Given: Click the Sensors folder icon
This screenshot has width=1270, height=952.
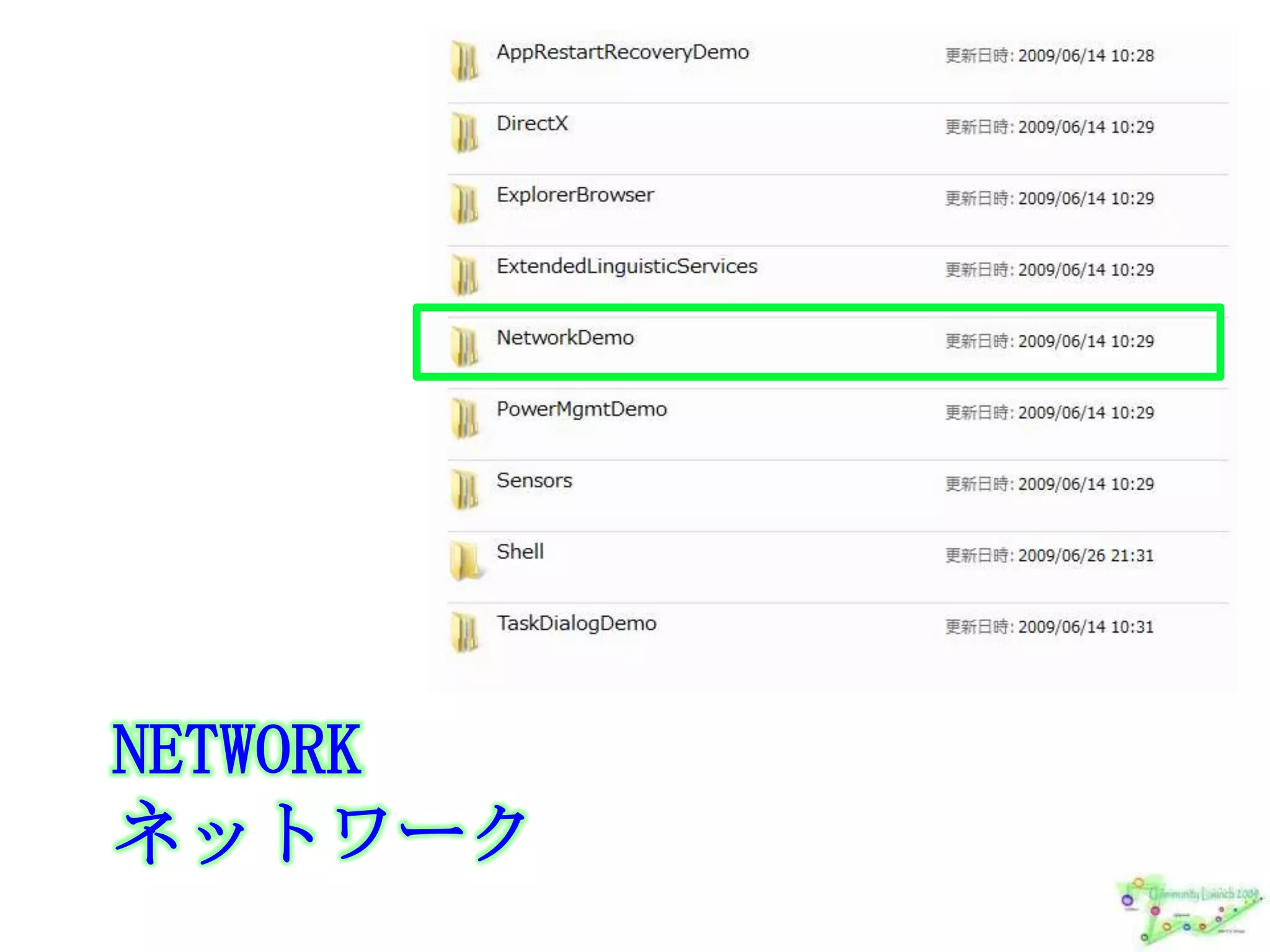Looking at the screenshot, I should [464, 489].
